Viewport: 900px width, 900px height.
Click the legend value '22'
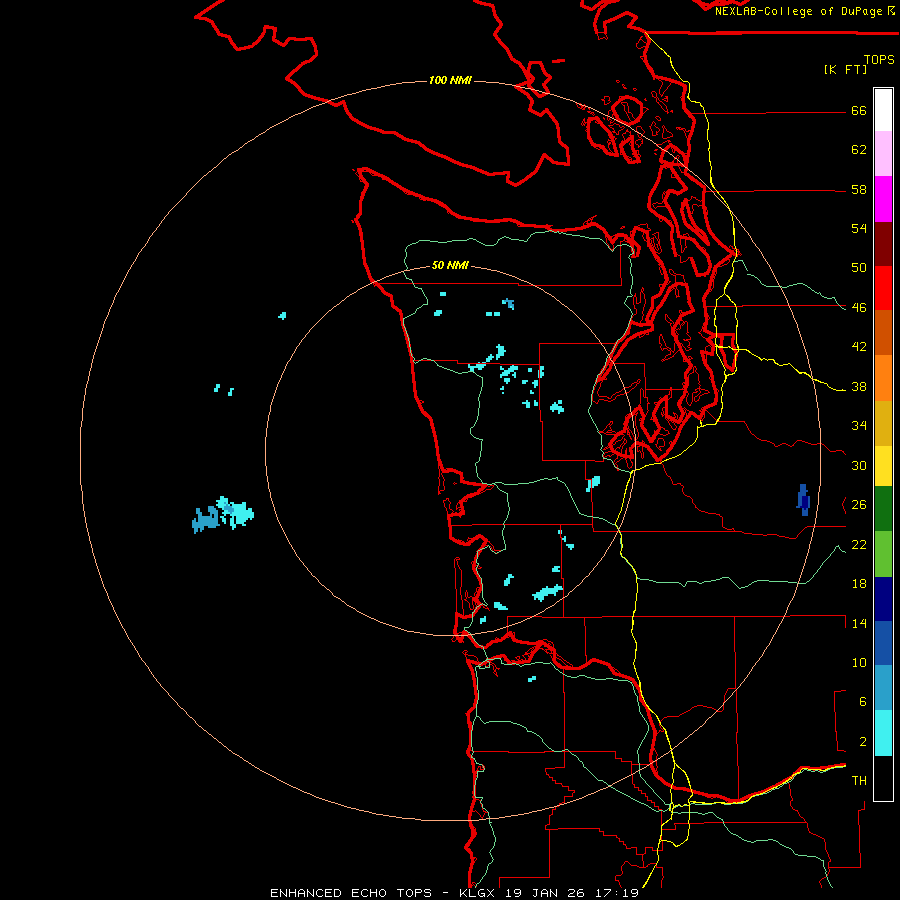pos(859,544)
